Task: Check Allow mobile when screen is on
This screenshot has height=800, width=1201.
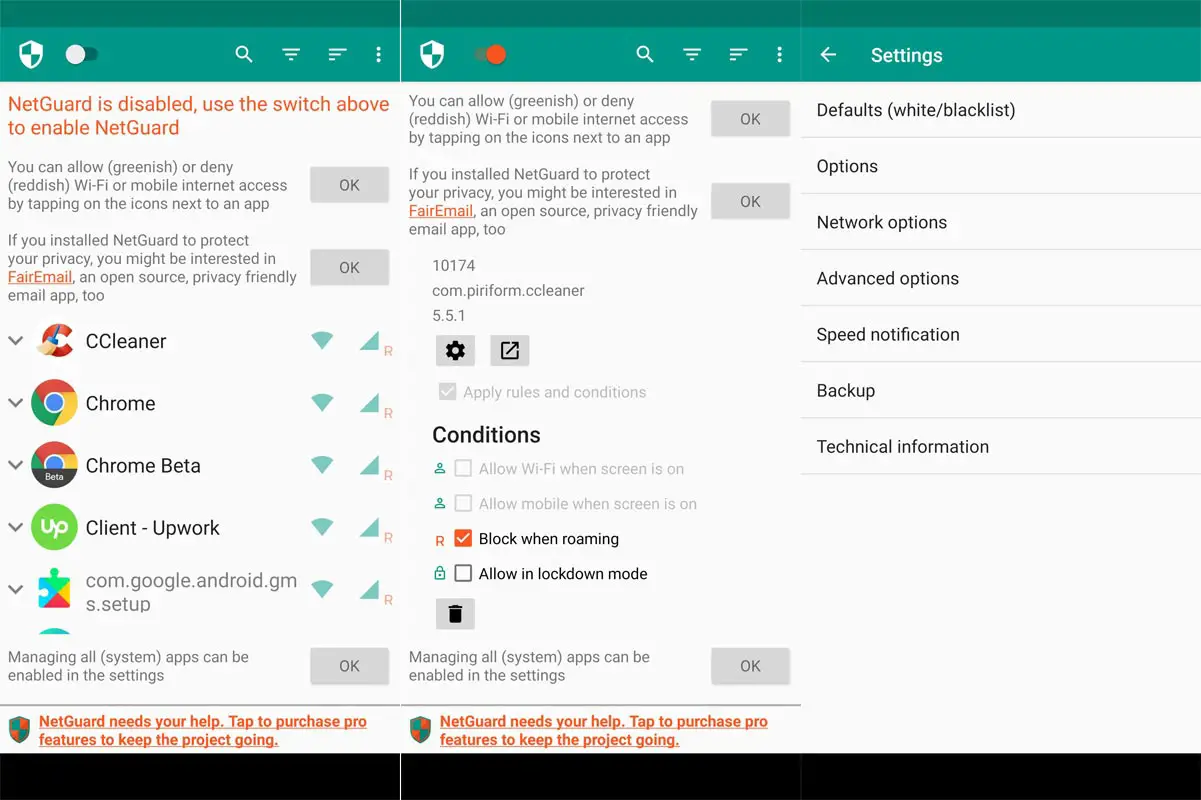Action: click(463, 503)
